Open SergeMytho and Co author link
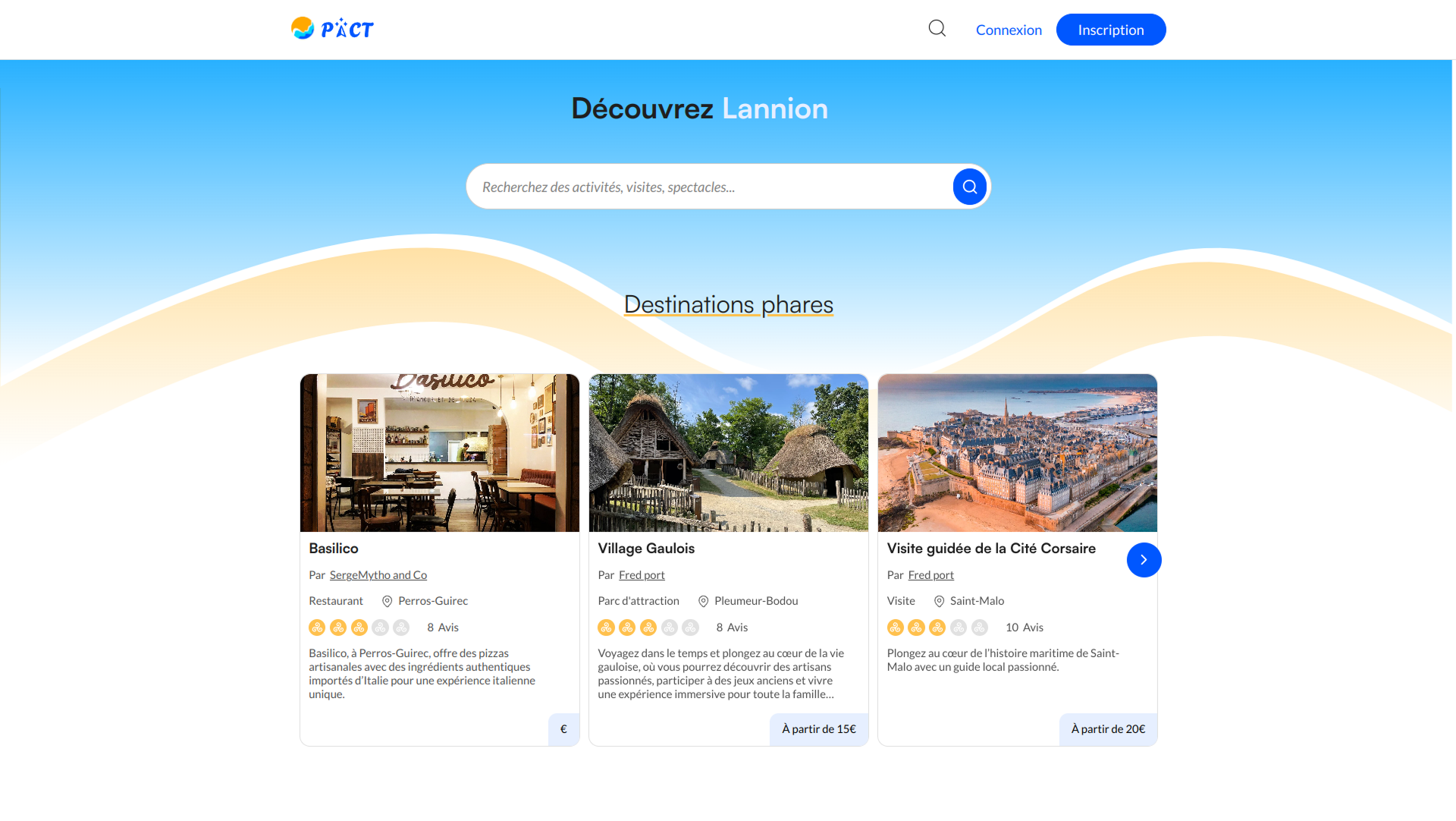1456x821 pixels. (378, 575)
